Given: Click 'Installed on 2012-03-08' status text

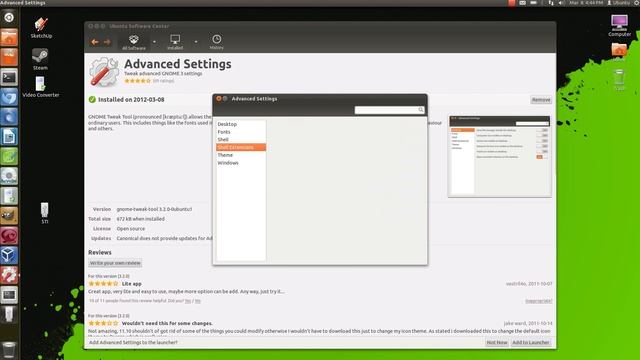Looking at the screenshot, I should [x=131, y=100].
